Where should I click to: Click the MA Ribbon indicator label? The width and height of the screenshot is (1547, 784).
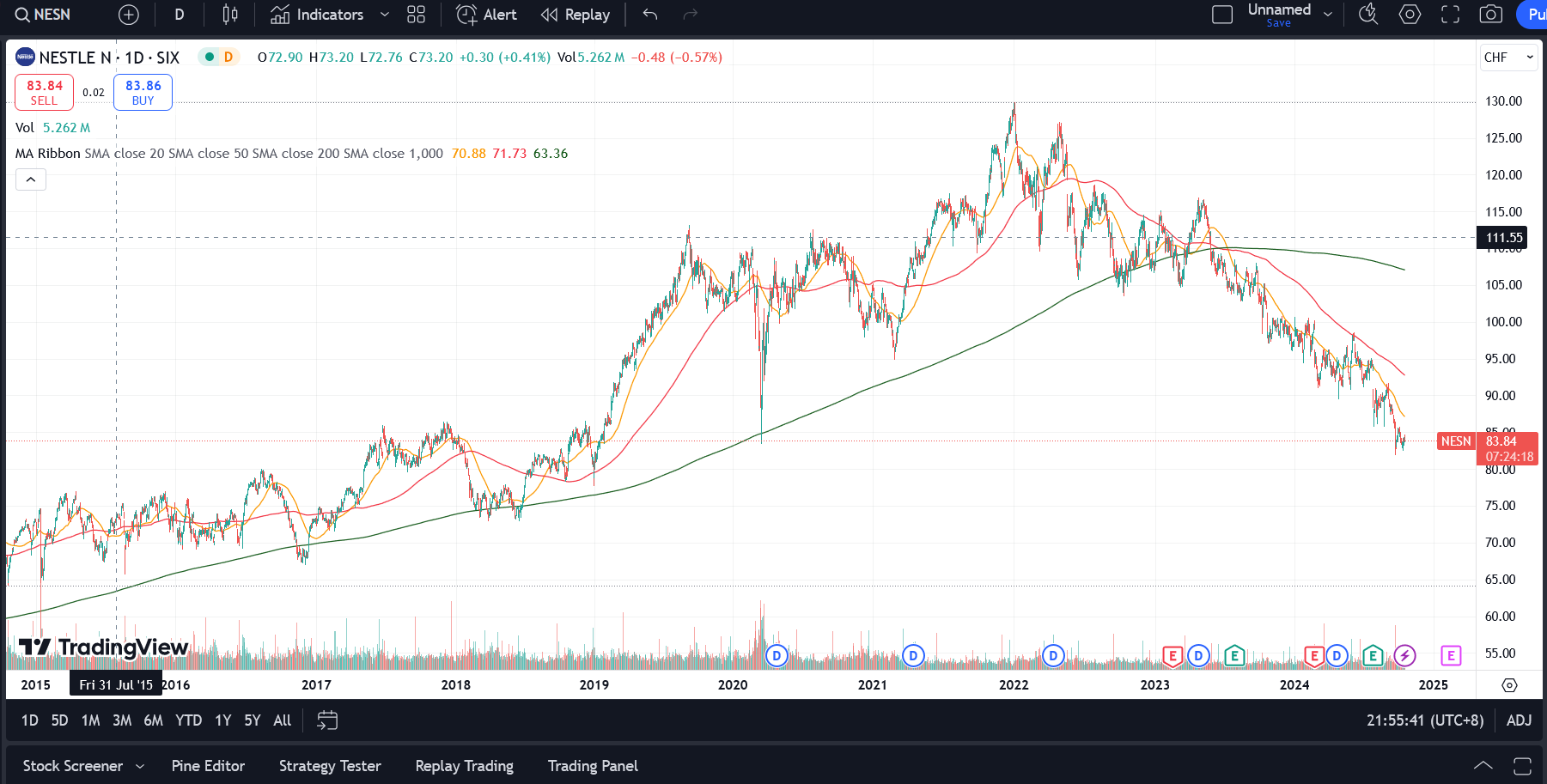47,154
